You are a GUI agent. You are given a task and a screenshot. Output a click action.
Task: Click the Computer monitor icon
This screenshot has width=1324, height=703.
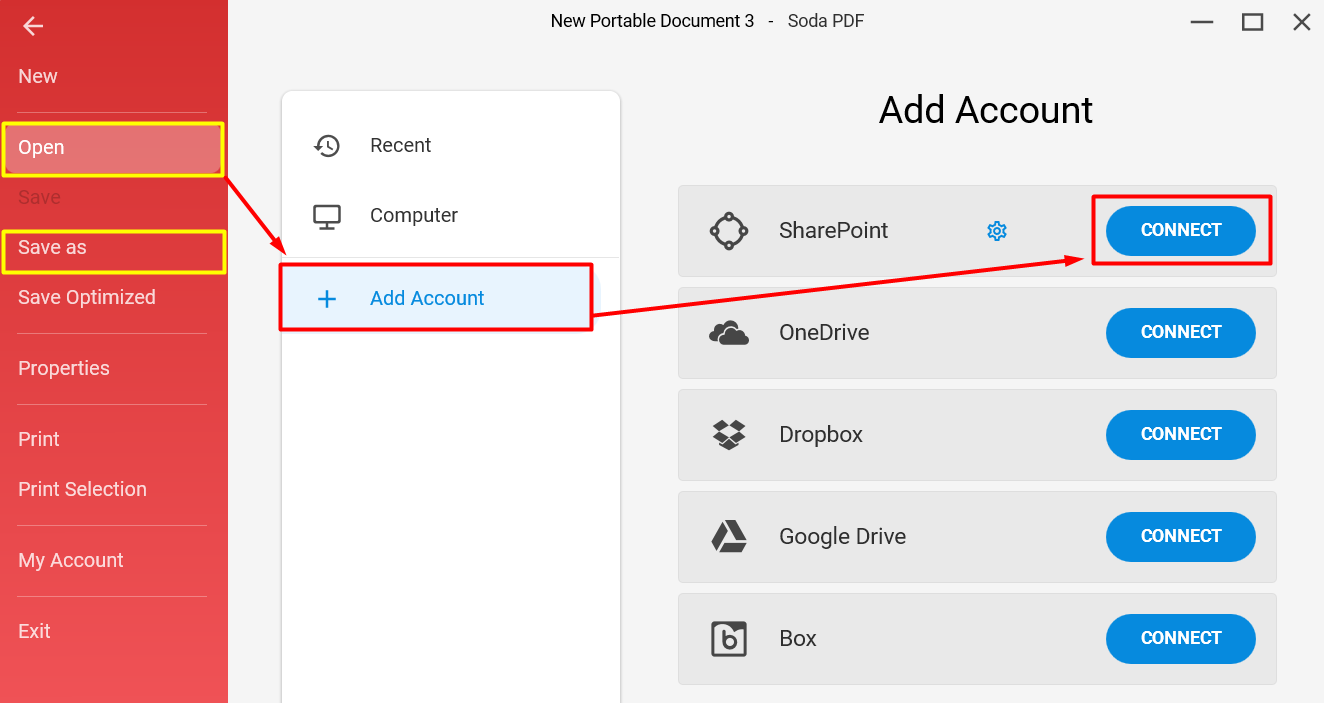tap(327, 216)
